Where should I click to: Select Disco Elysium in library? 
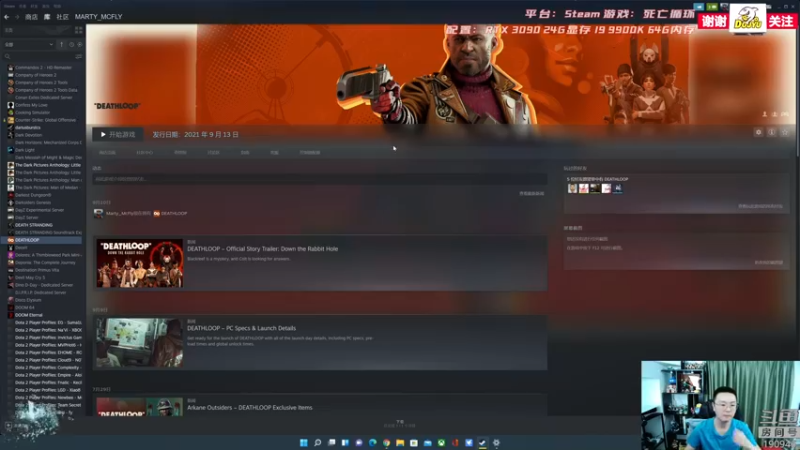click(28, 300)
